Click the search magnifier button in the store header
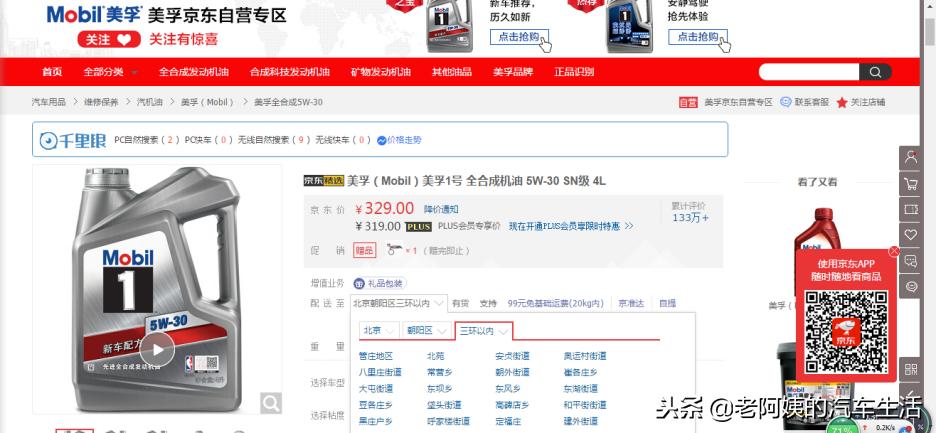 click(x=875, y=72)
